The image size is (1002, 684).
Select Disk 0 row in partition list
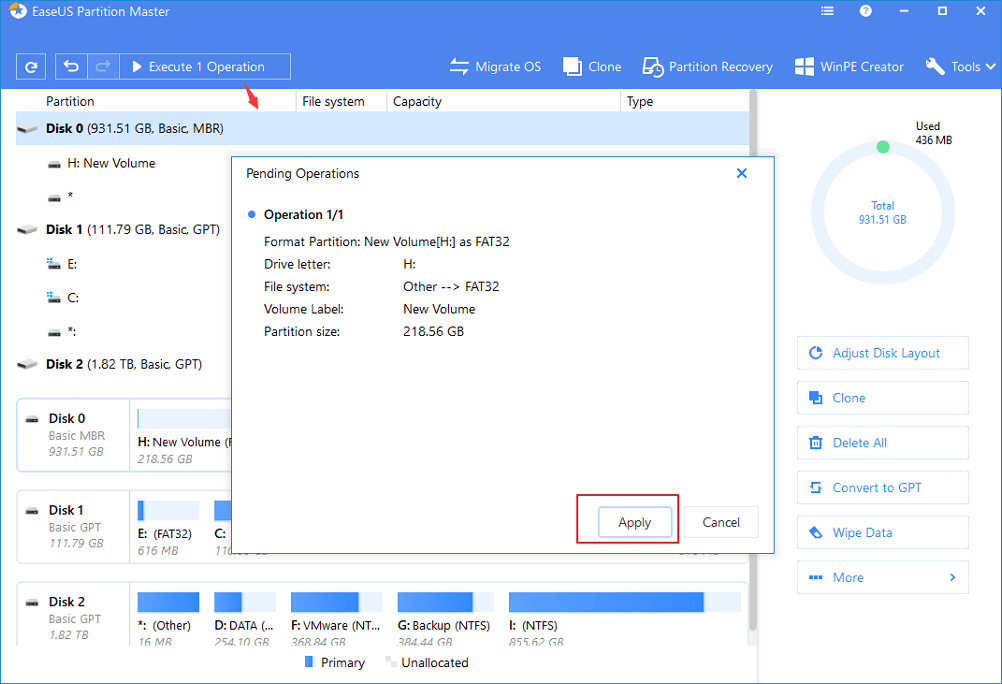(382, 128)
